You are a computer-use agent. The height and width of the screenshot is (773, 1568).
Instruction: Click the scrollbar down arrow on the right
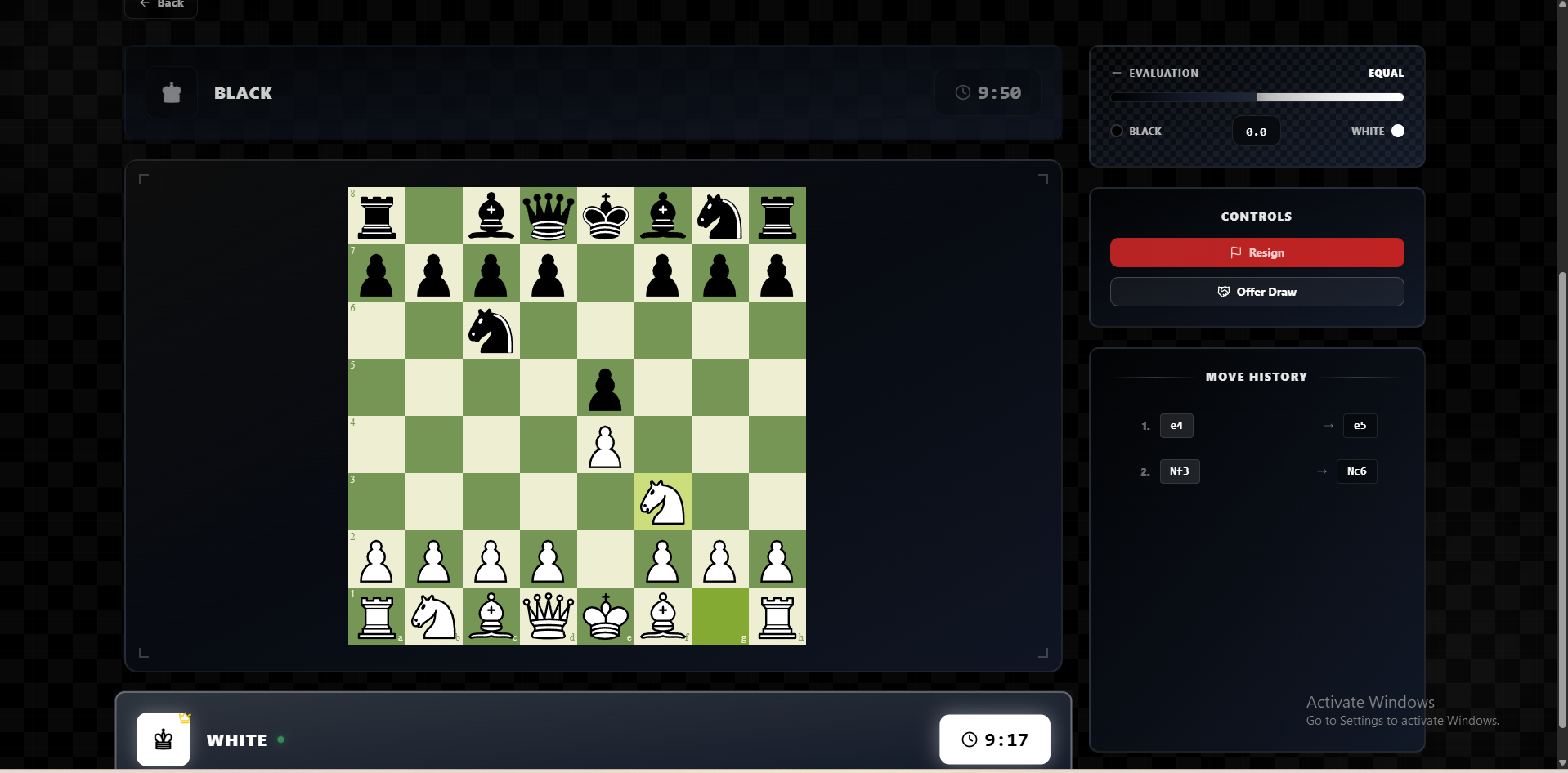coord(1561,764)
